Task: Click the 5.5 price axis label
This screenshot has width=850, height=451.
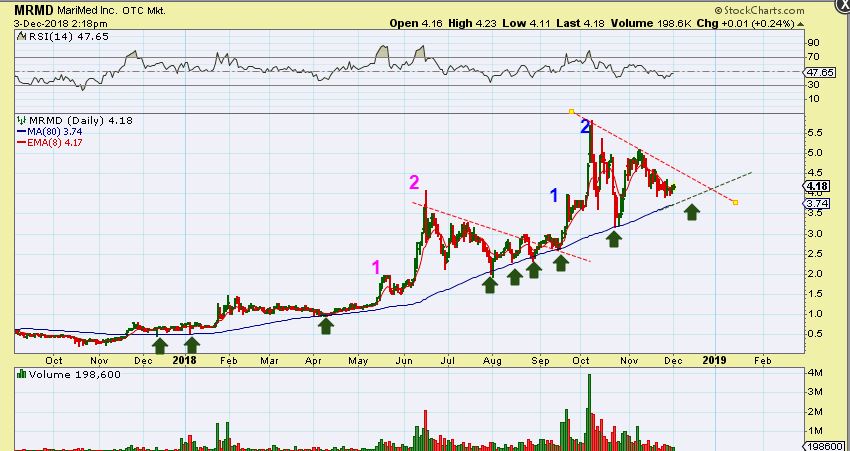Action: pyautogui.click(x=815, y=133)
